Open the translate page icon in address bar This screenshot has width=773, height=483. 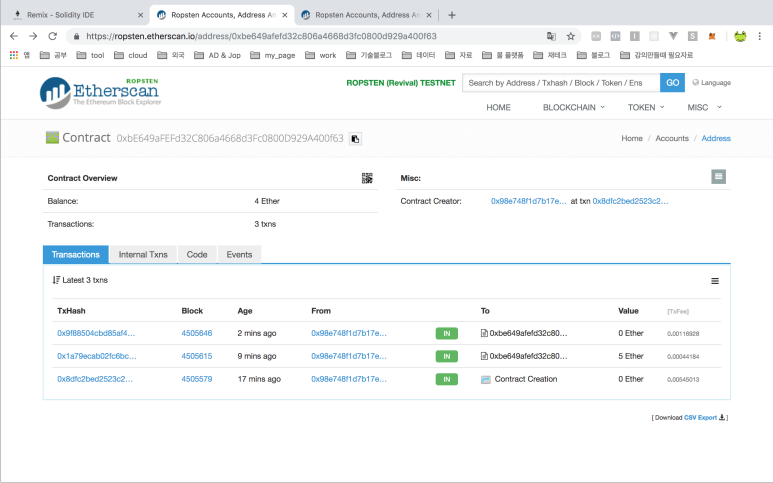[551, 36]
